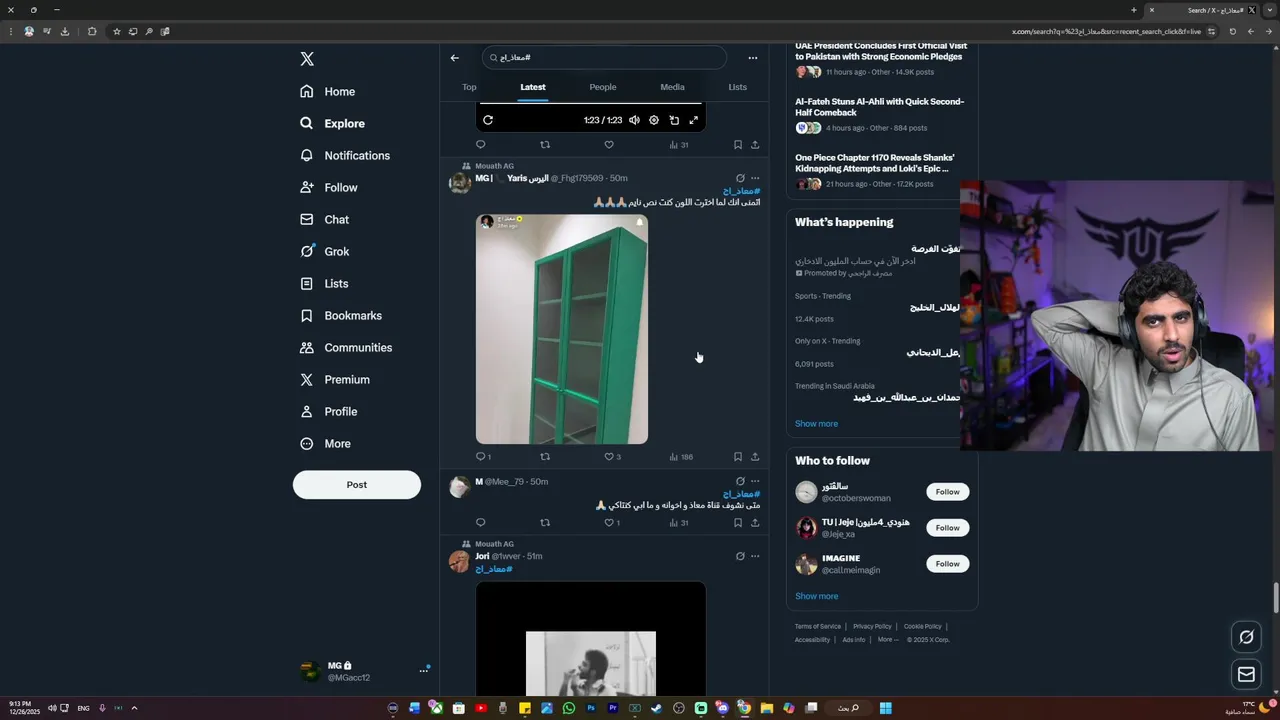The height and width of the screenshot is (720, 1280).
Task: Open the green cabinet image
Action: [562, 329]
